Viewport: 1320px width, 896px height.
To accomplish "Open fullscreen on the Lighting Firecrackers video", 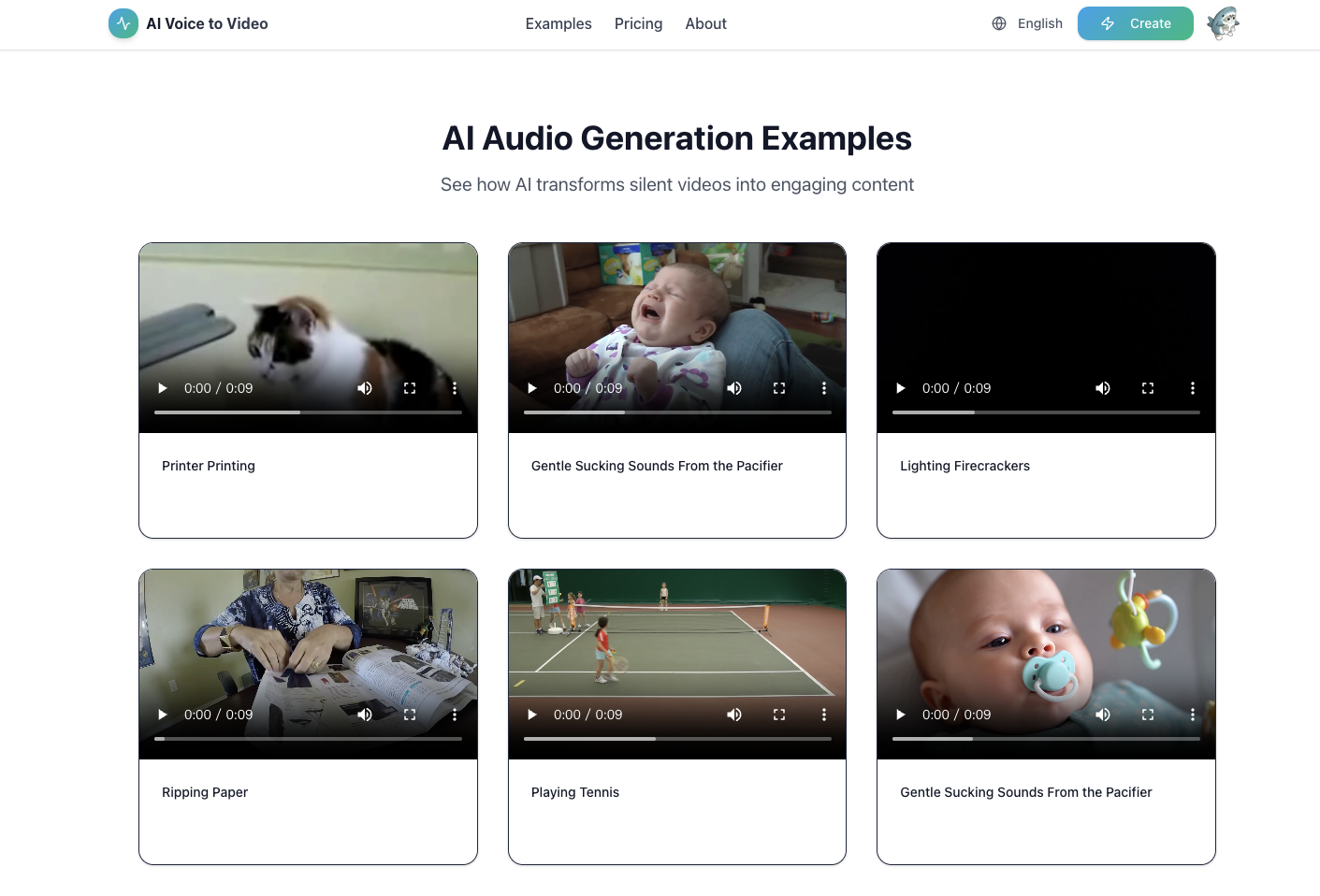I will (1148, 387).
